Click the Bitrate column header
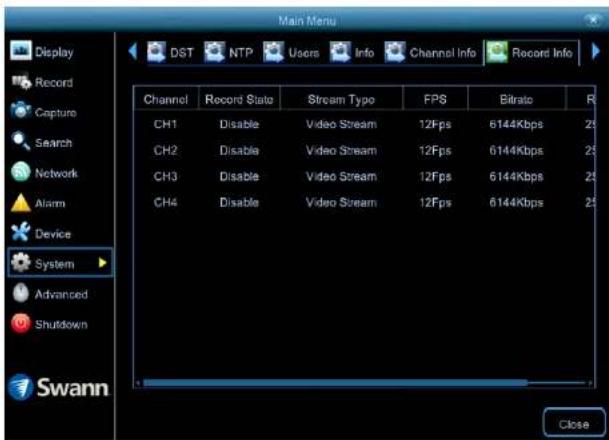Viewport: 609px width, 440px height. 516,99
